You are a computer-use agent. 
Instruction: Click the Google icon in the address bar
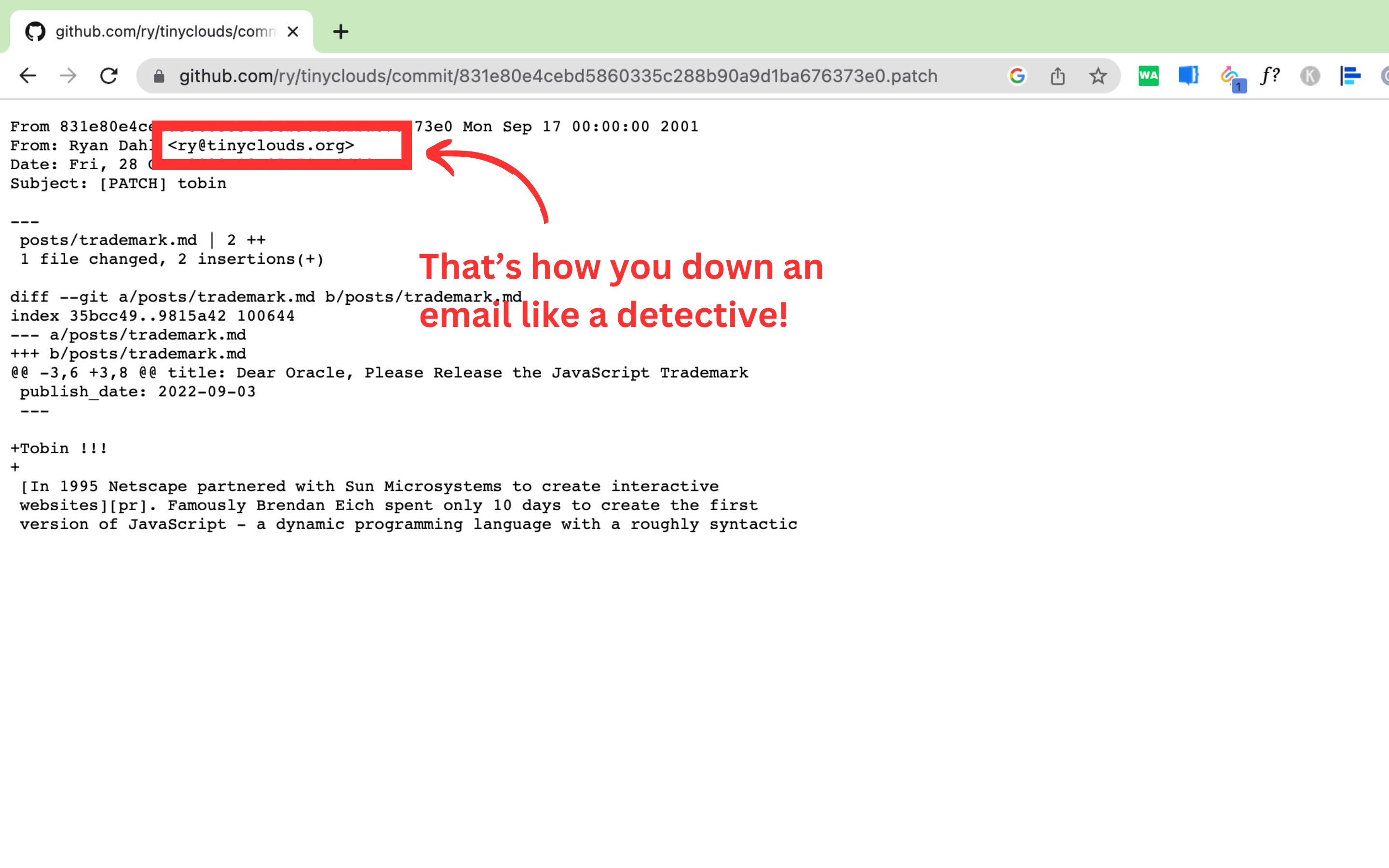point(1017,76)
